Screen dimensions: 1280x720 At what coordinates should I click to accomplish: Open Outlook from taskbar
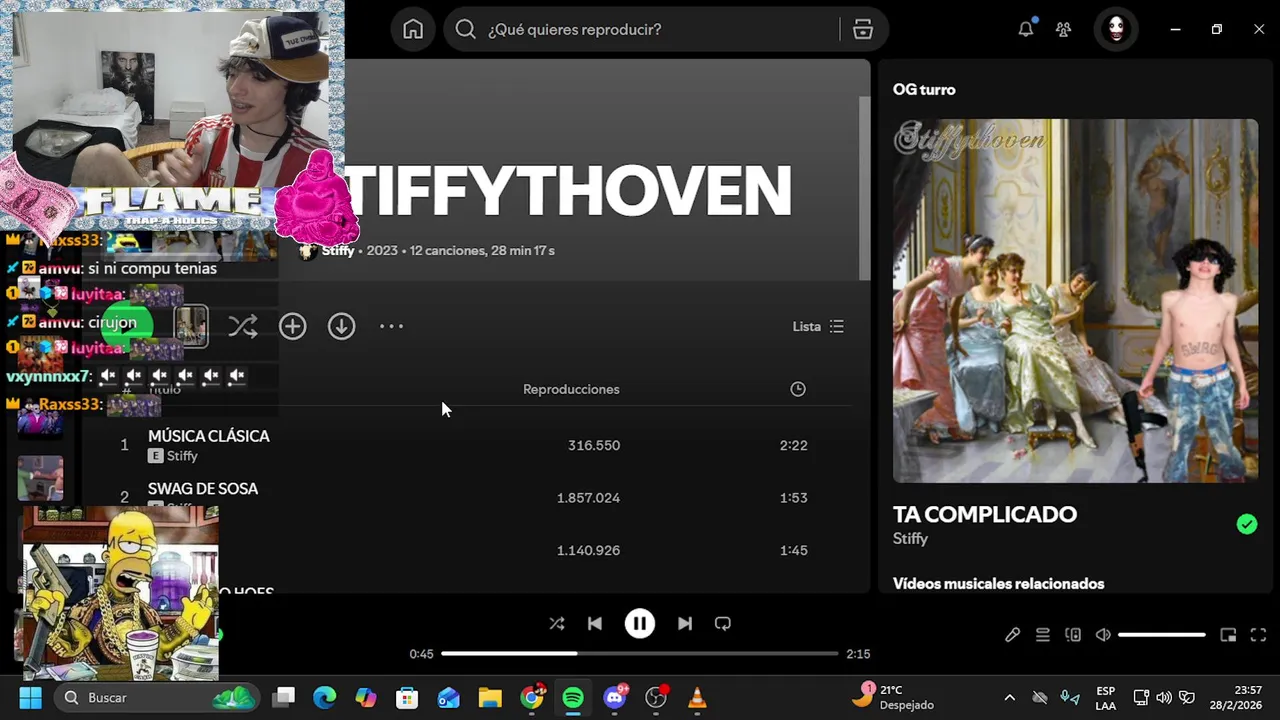(449, 697)
